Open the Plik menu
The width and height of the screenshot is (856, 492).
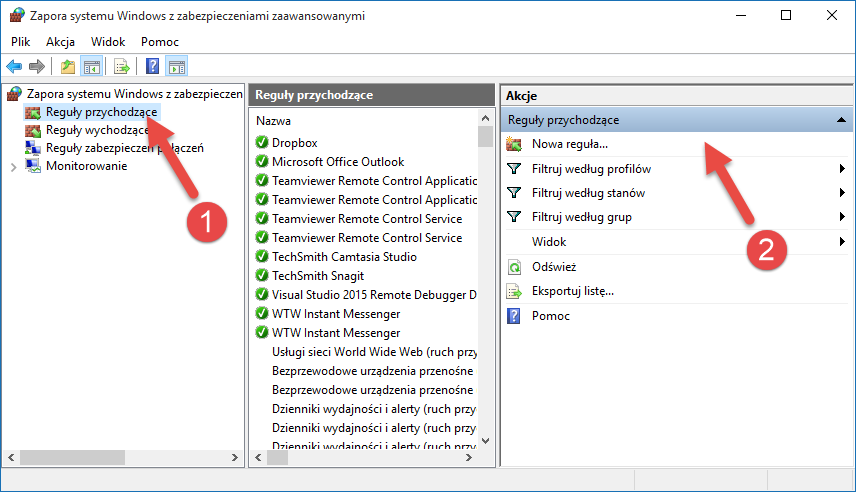(x=22, y=42)
